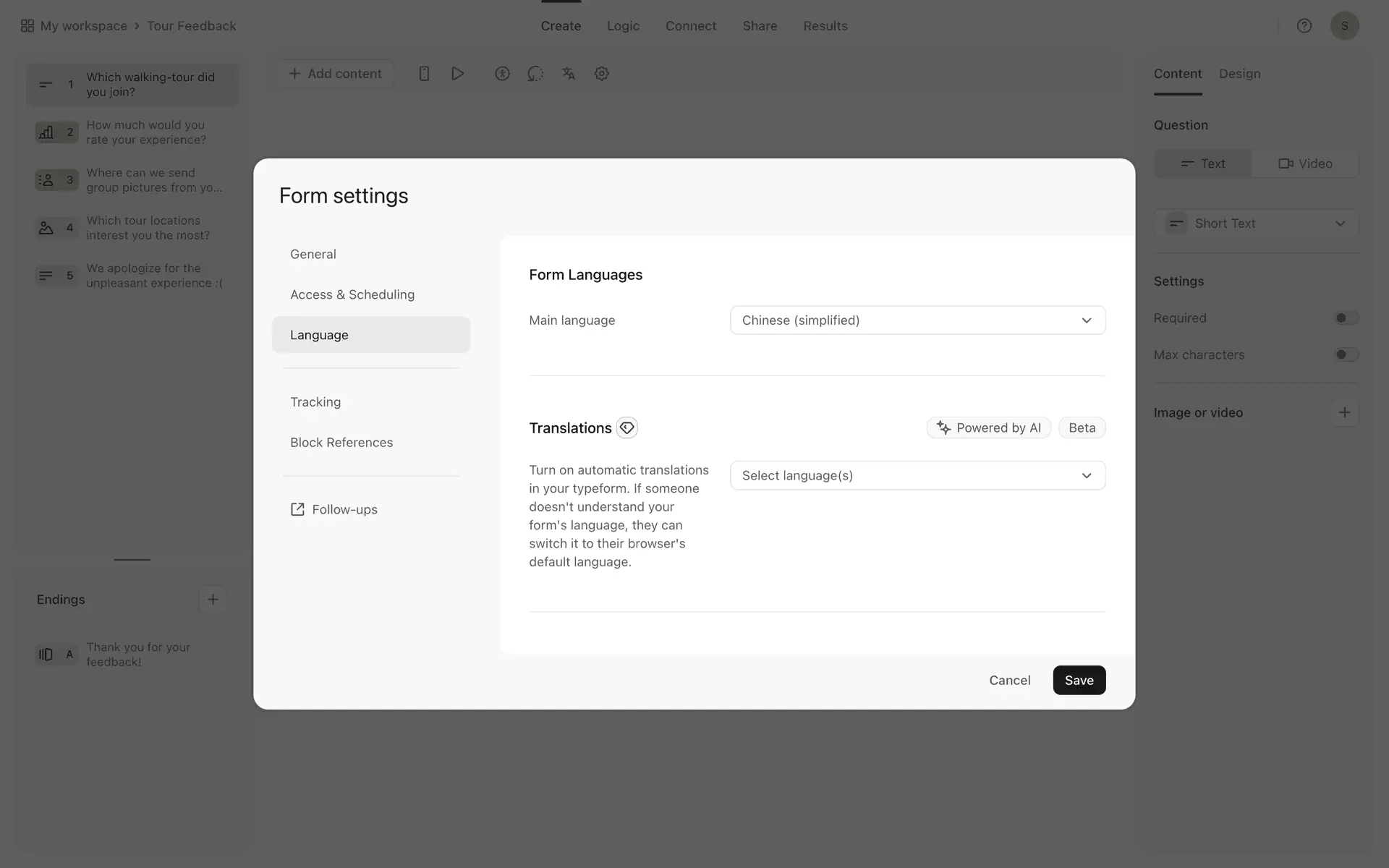The image size is (1389, 868).
Task: Enable the Max characters toggle
Action: point(1346,355)
